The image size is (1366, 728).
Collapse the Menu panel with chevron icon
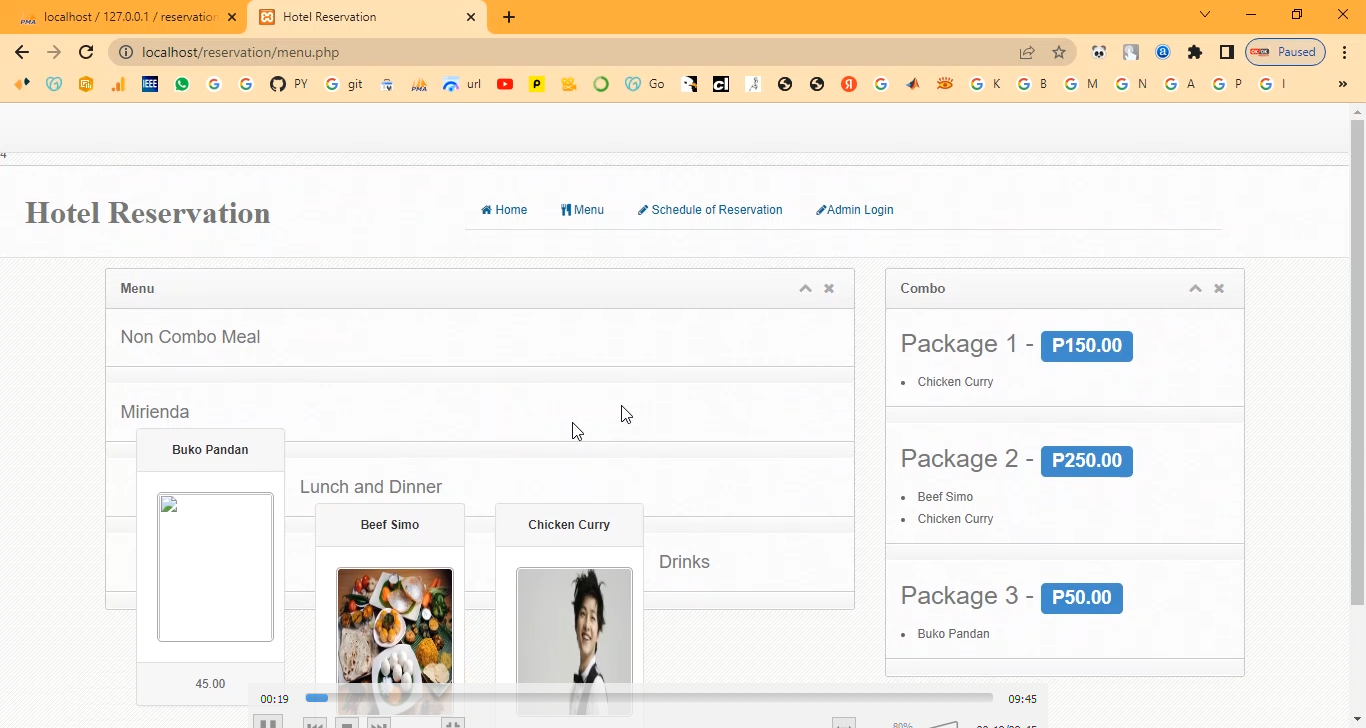(805, 289)
